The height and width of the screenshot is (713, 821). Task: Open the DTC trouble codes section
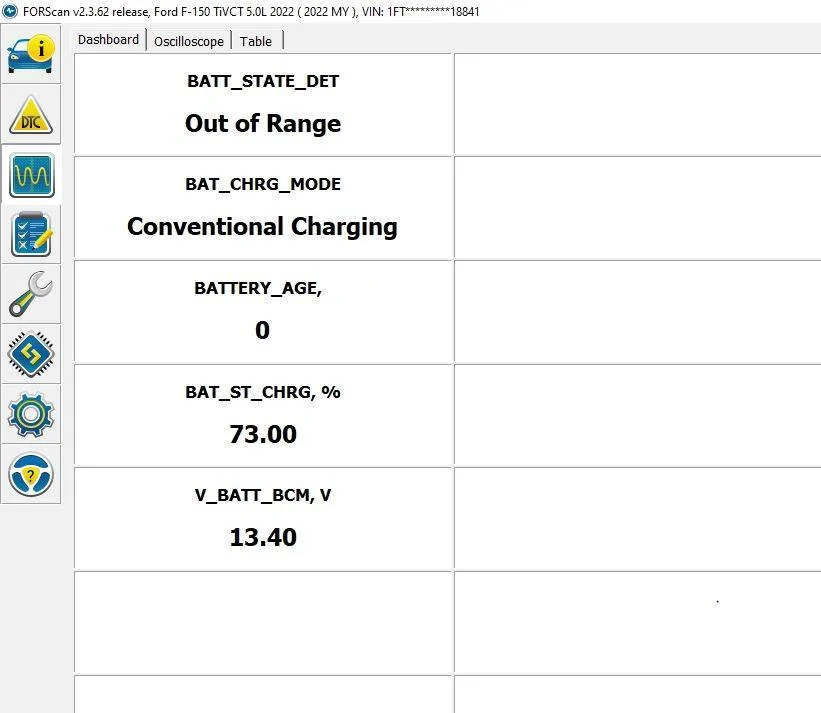30,115
